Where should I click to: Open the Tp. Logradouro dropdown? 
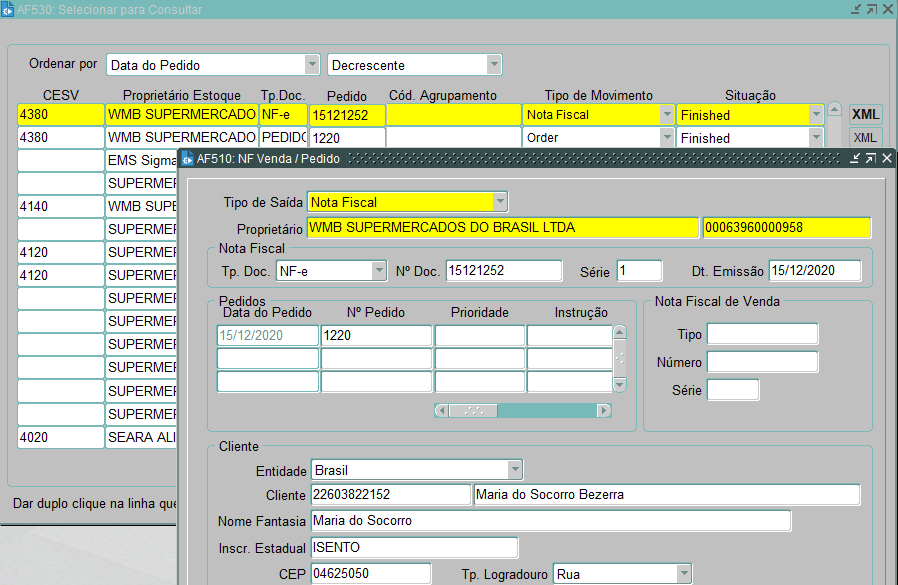click(x=684, y=574)
